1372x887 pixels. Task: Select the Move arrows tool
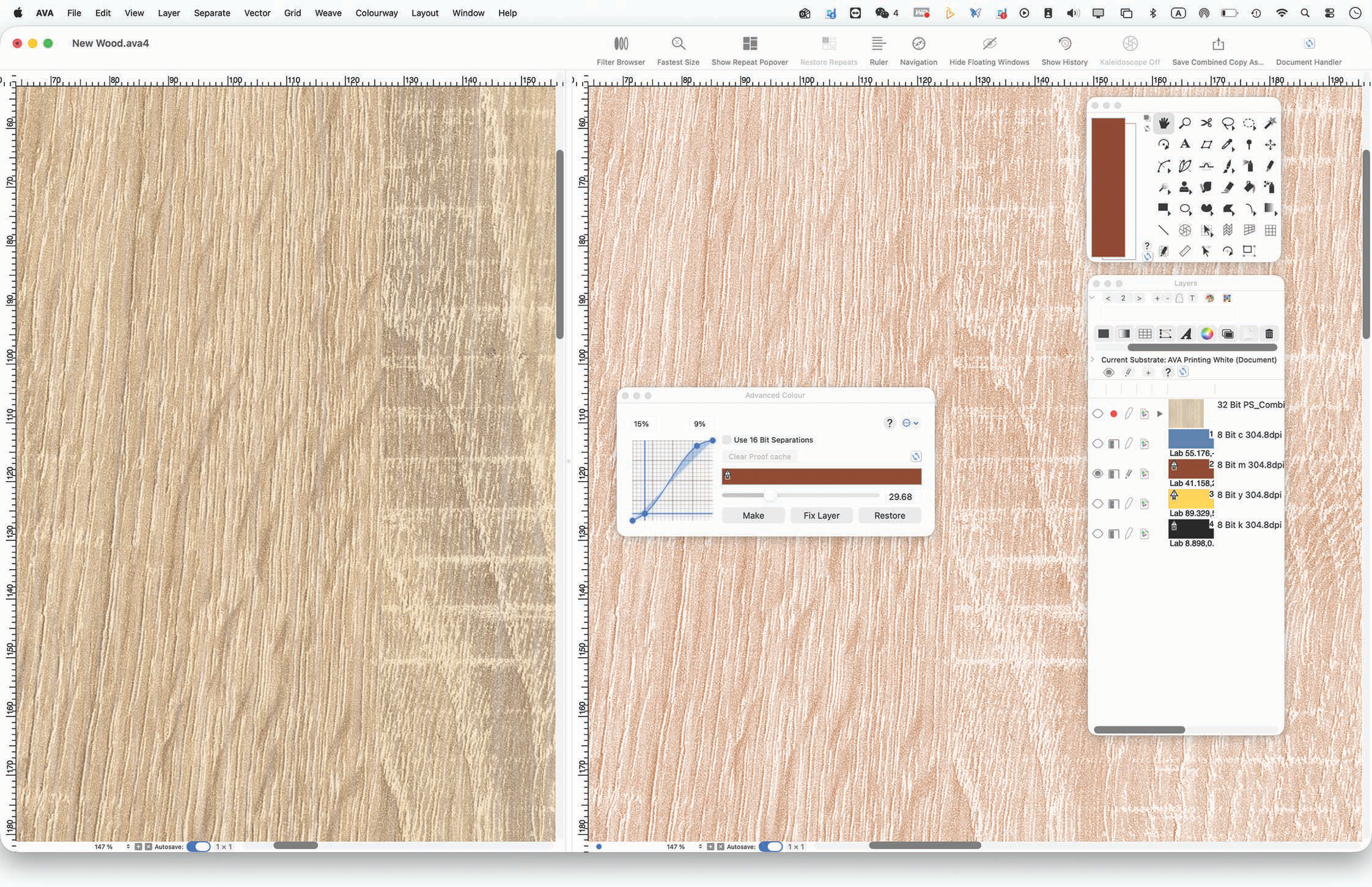pyautogui.click(x=1270, y=144)
